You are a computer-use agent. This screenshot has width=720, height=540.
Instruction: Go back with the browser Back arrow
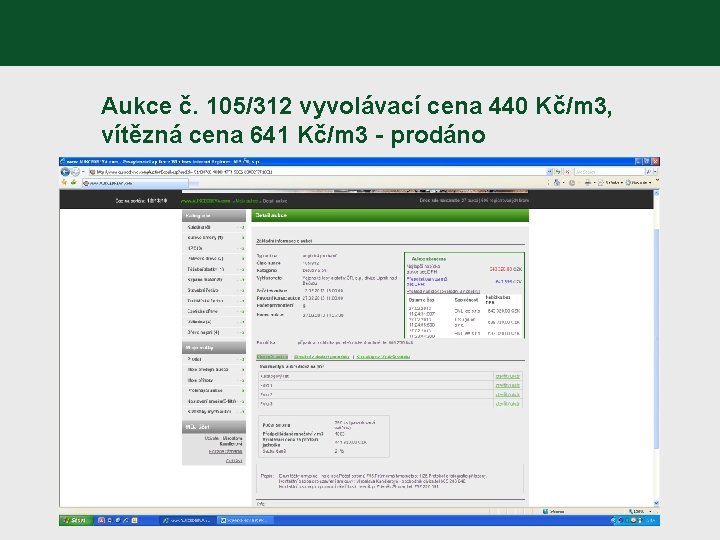coord(65,172)
